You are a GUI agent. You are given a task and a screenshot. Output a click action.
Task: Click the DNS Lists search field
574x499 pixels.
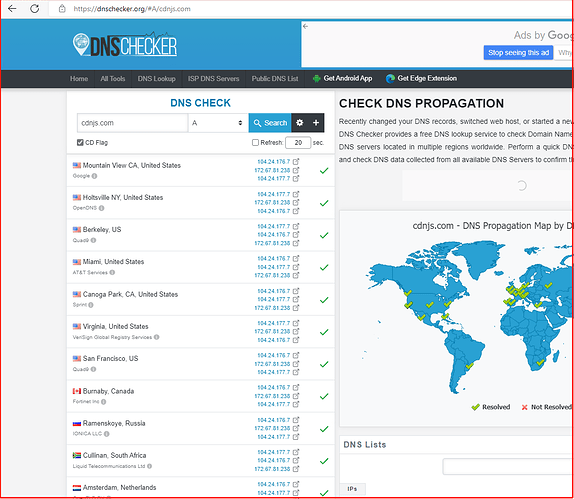point(508,466)
